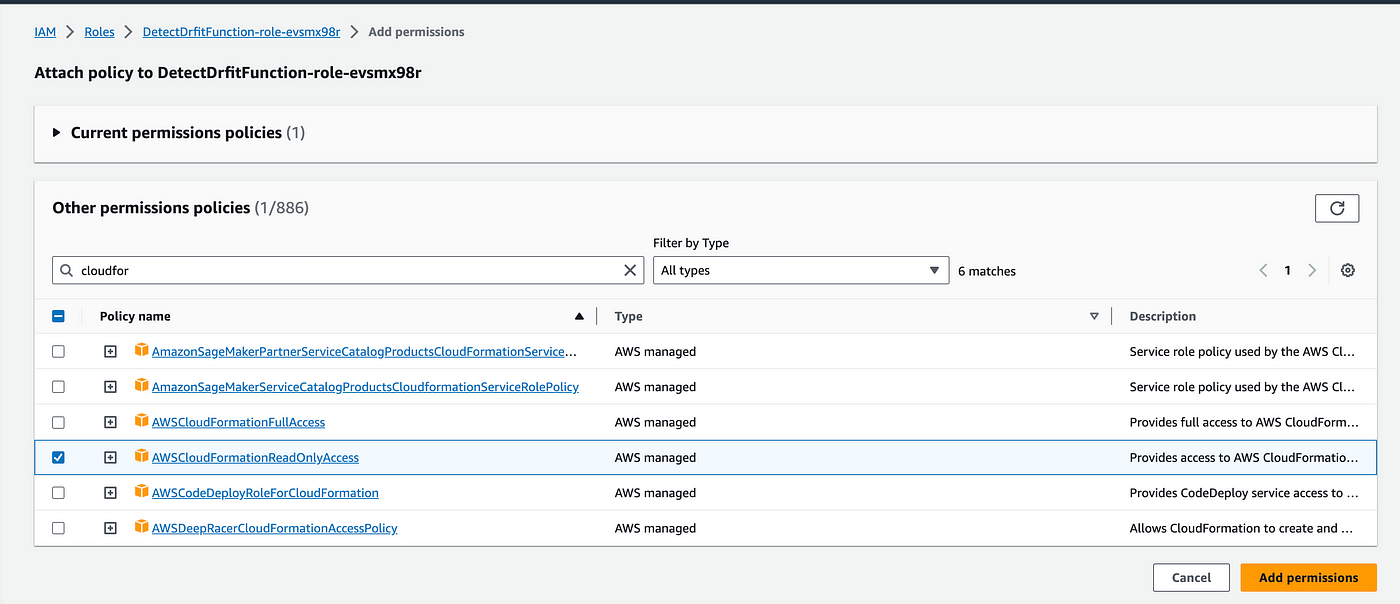
Task: Sort by Policy name ascending arrow
Action: pyautogui.click(x=579, y=316)
